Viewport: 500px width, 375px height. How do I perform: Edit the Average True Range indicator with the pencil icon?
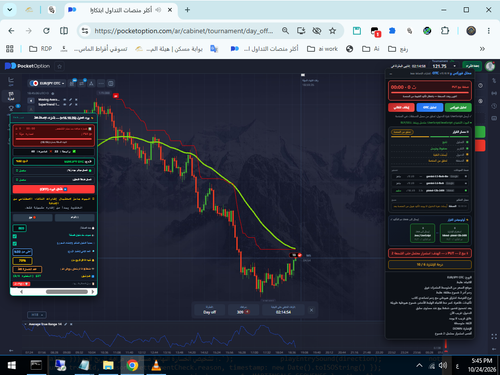pyautogui.click(x=66, y=324)
